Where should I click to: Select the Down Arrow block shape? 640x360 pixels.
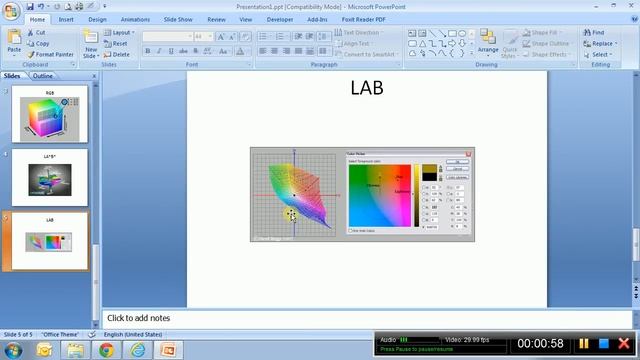(x=462, y=43)
